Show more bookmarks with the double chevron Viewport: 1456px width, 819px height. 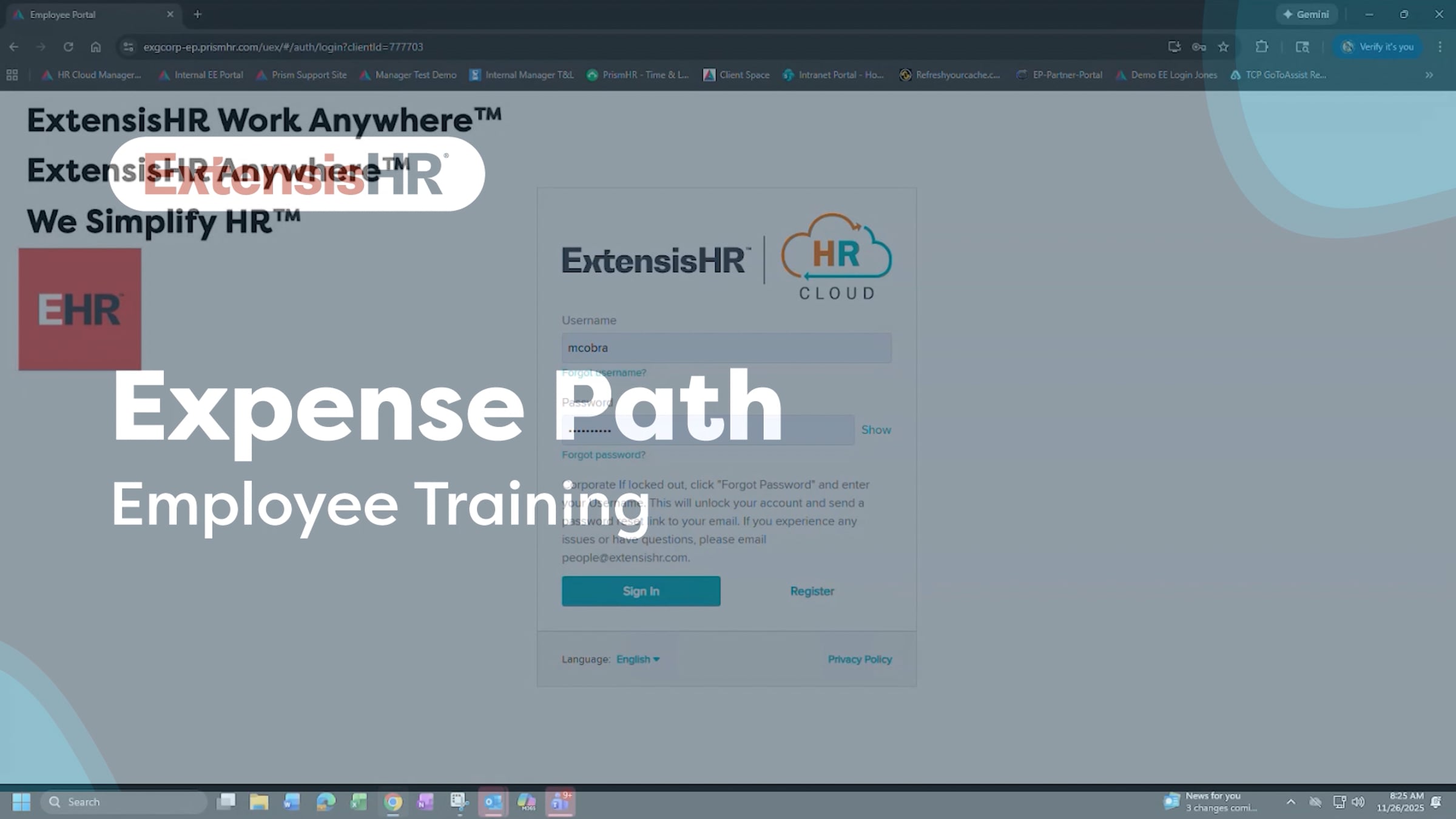pos(1429,75)
